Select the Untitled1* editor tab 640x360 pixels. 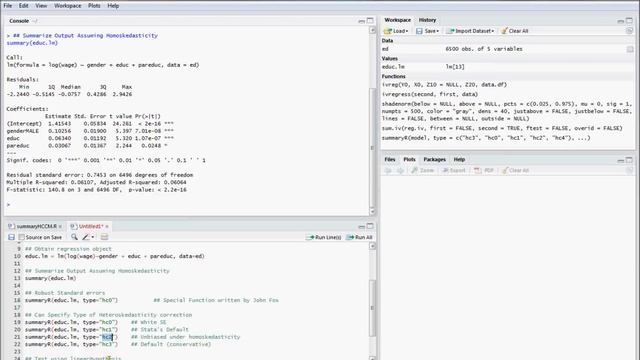pos(91,226)
